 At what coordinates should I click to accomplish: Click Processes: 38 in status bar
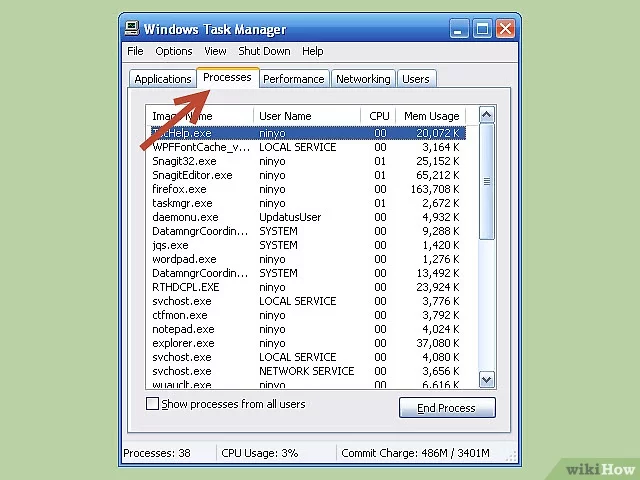[157, 453]
